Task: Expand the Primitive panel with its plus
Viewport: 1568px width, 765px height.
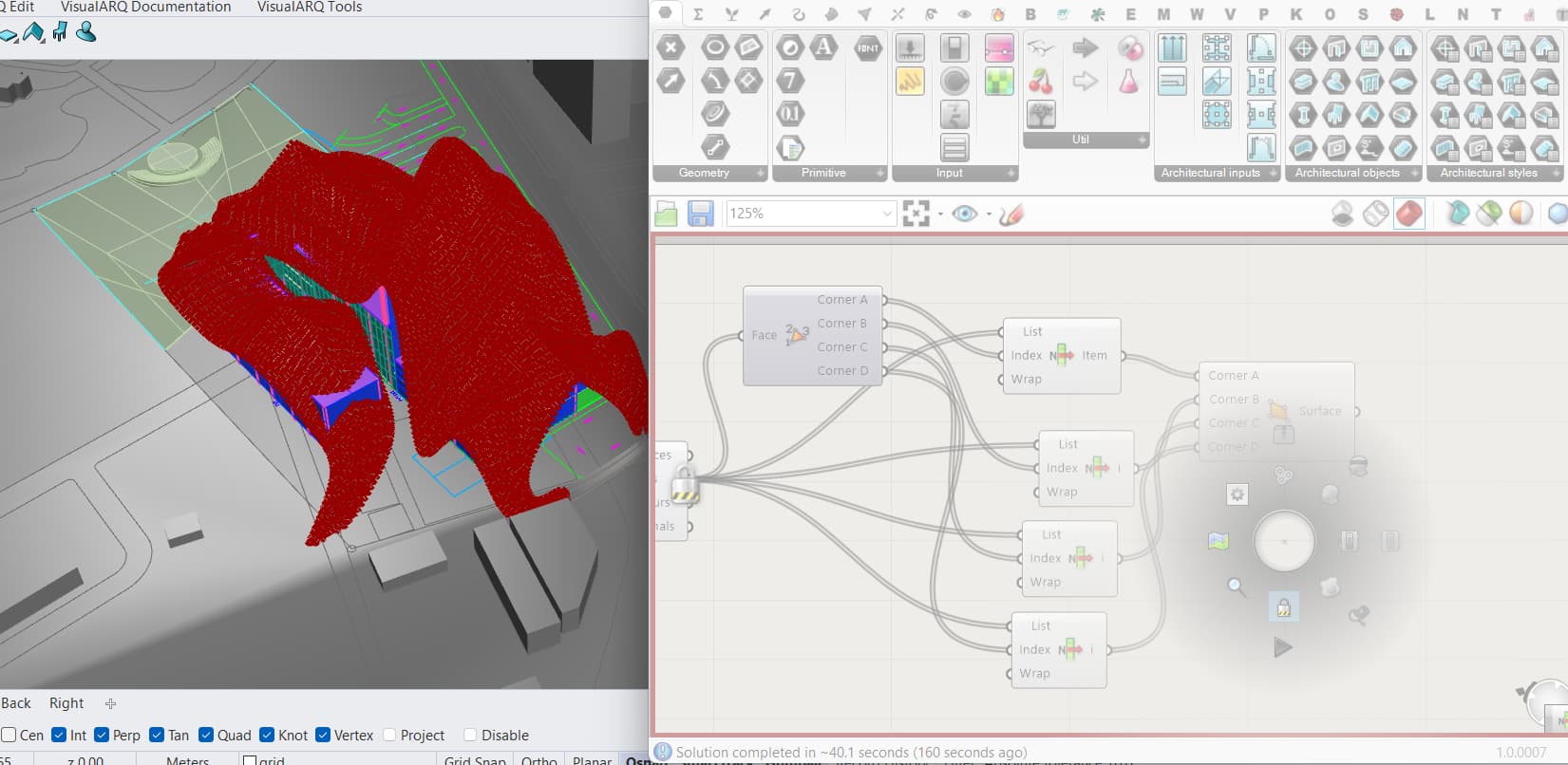Action: [x=879, y=173]
